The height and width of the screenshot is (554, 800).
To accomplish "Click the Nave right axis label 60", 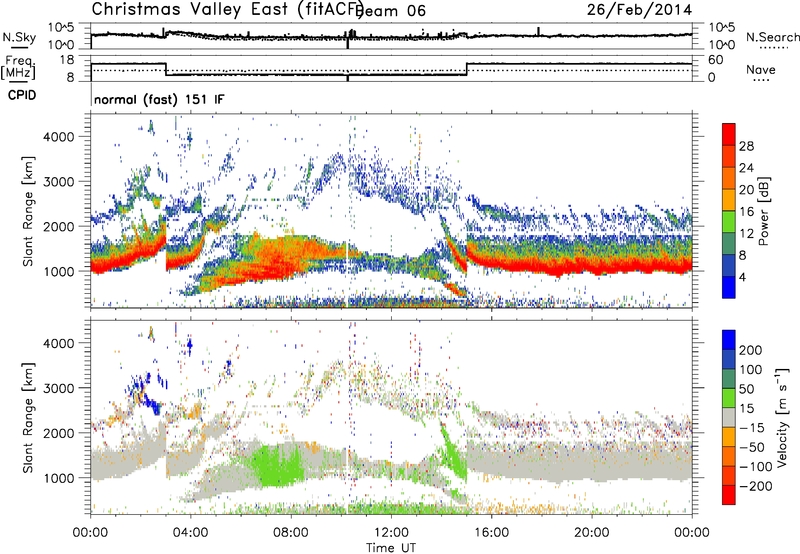I will coord(715,60).
